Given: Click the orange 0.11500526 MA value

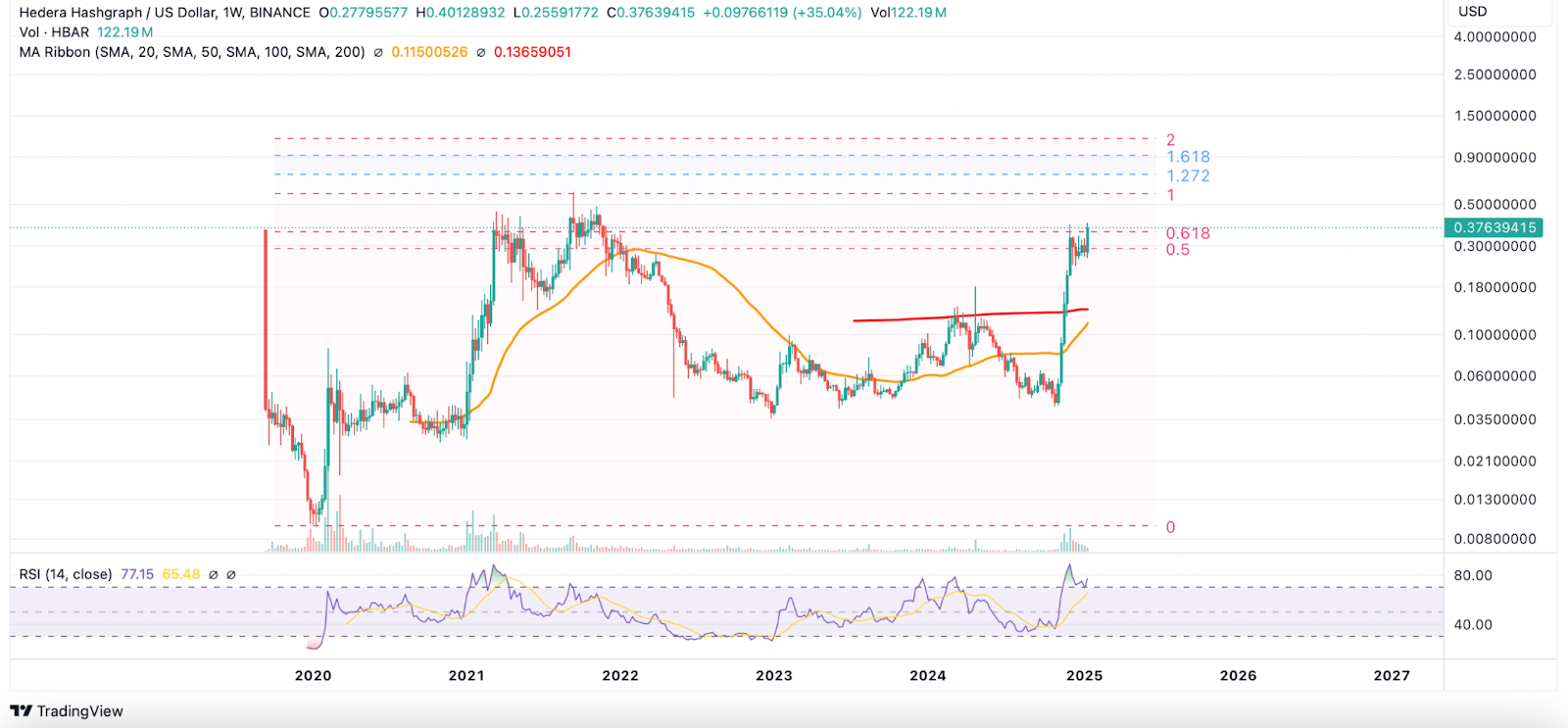Looking at the screenshot, I should (429, 52).
